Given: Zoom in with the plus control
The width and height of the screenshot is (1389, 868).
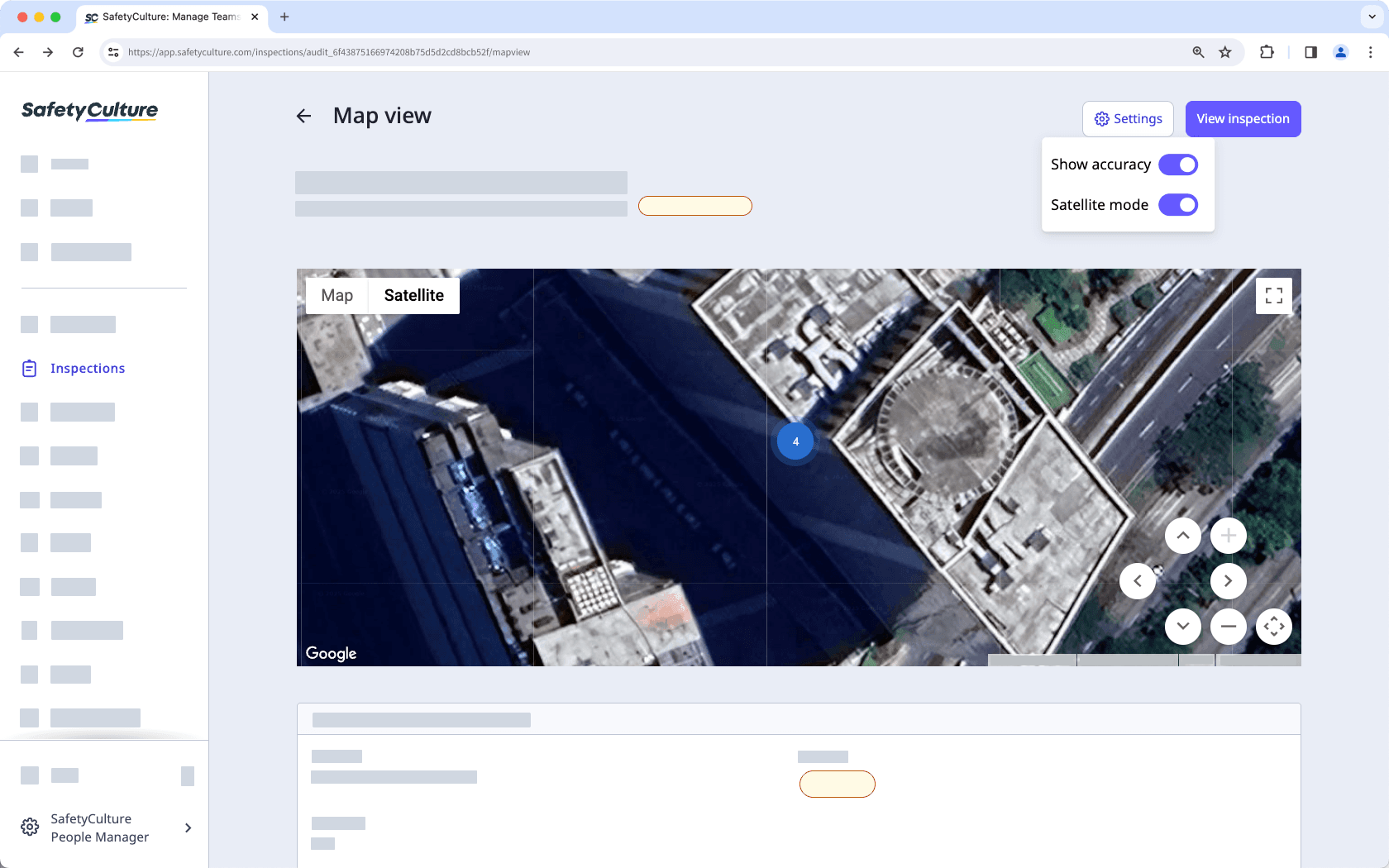Looking at the screenshot, I should pos(1229,535).
